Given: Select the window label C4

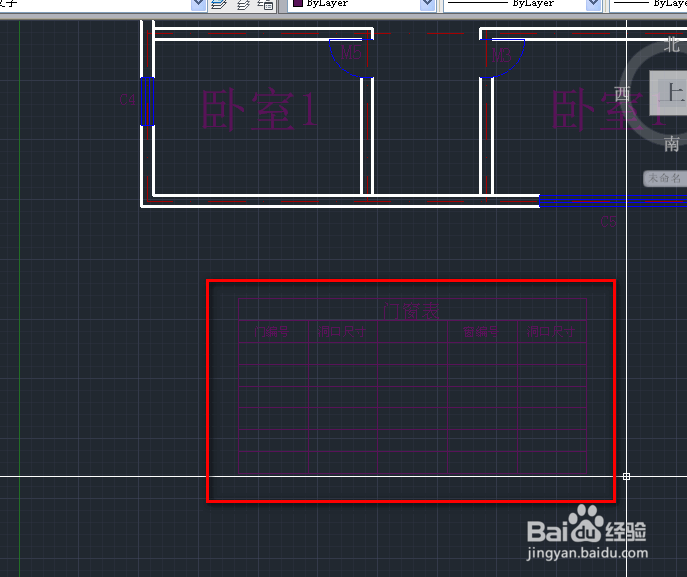Looking at the screenshot, I should [x=127, y=100].
